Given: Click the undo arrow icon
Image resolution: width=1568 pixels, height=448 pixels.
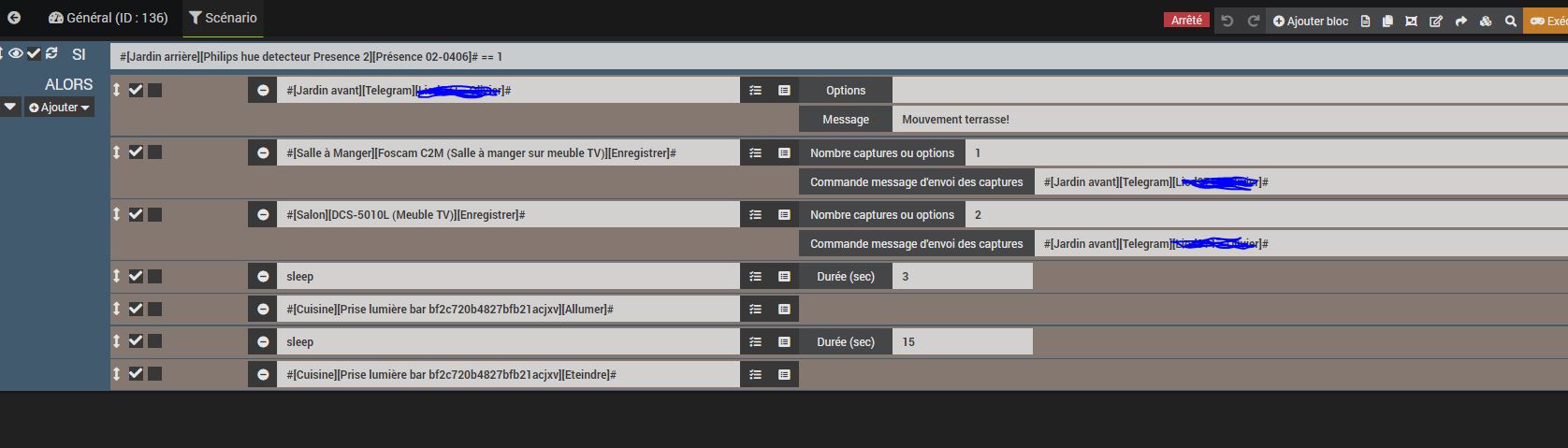Looking at the screenshot, I should point(1227,21).
